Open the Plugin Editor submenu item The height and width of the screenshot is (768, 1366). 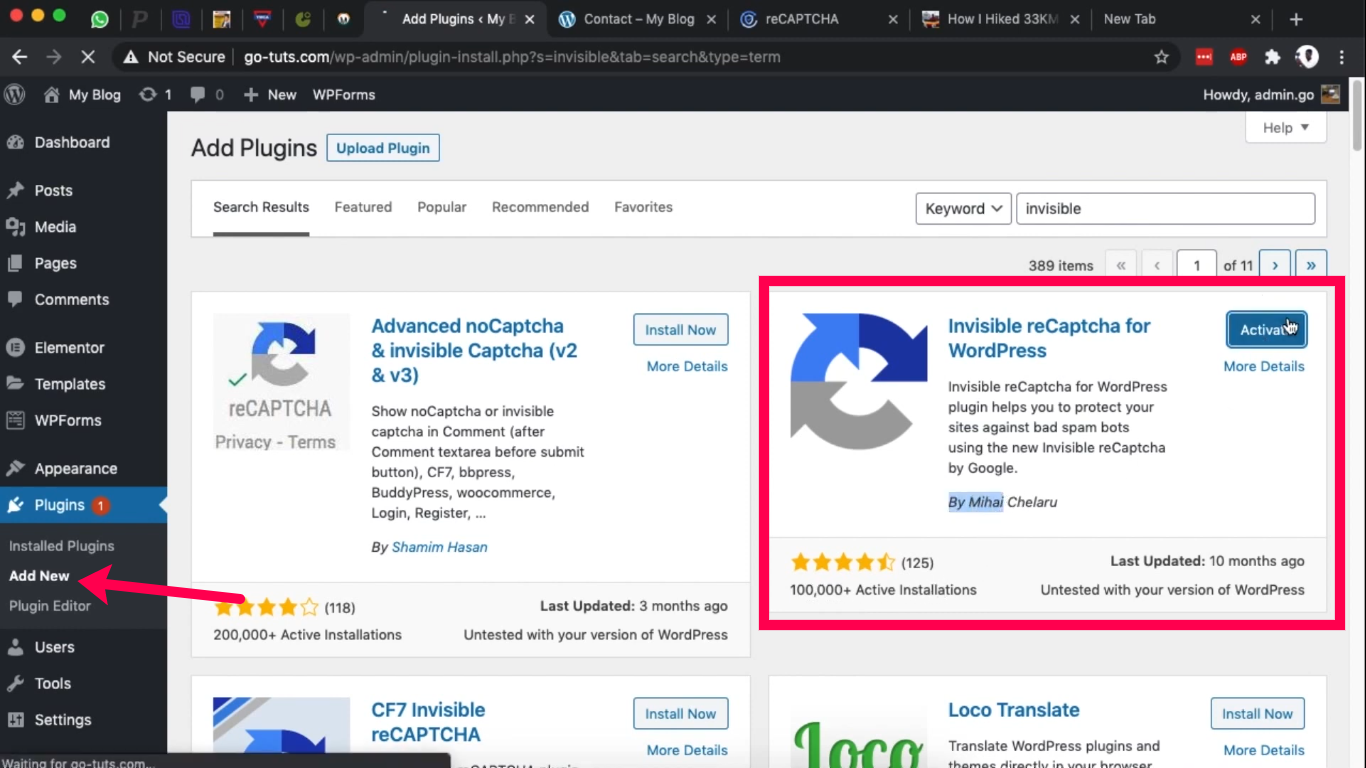coord(50,605)
